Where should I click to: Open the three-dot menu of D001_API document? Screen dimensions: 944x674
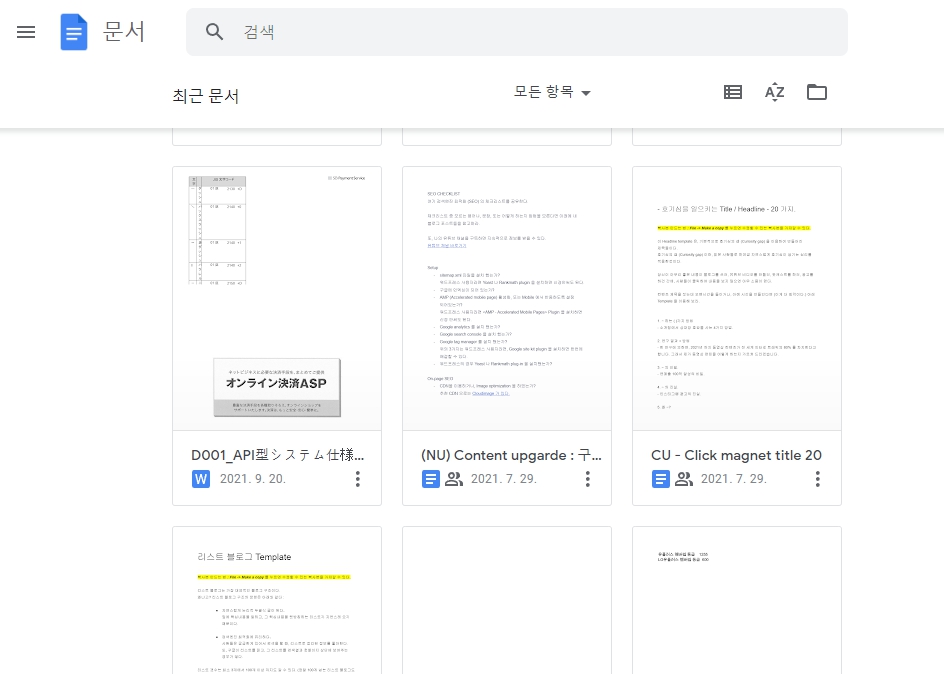(358, 479)
